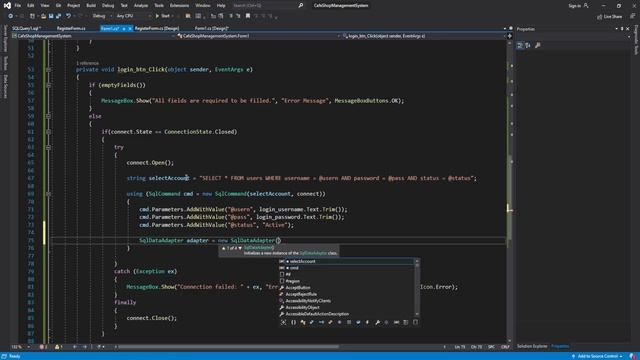This screenshot has height=360, width=640.
Task: Toggle the wrench properties IntelliSense filter
Action: 378,322
